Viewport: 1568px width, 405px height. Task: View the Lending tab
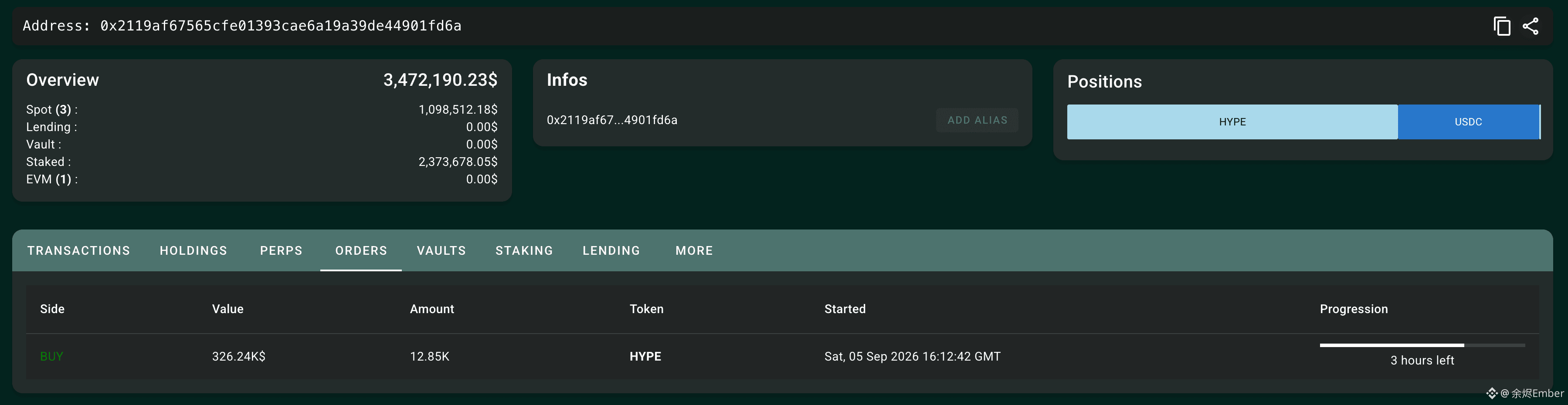coord(611,250)
